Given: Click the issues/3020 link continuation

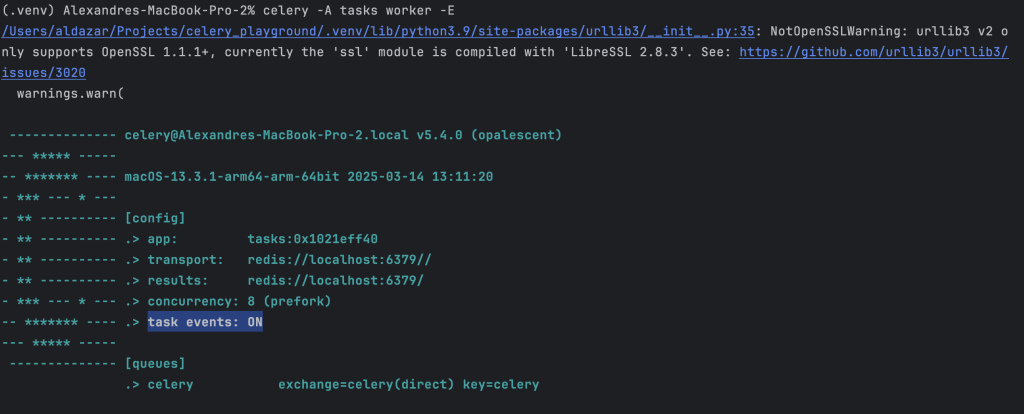Looking at the screenshot, I should [44, 72].
